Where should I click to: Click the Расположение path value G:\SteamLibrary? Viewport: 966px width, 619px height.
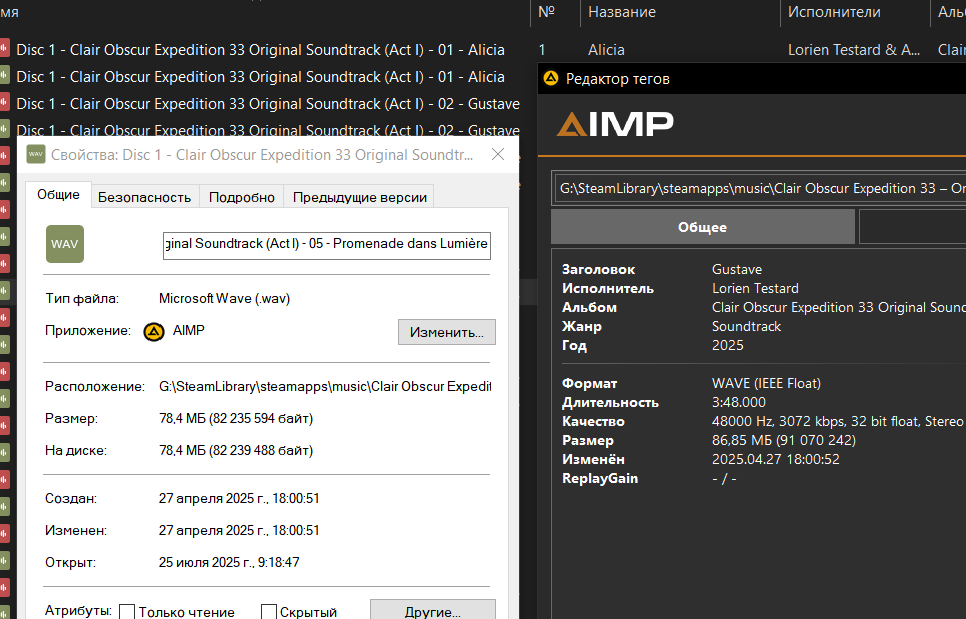325,386
